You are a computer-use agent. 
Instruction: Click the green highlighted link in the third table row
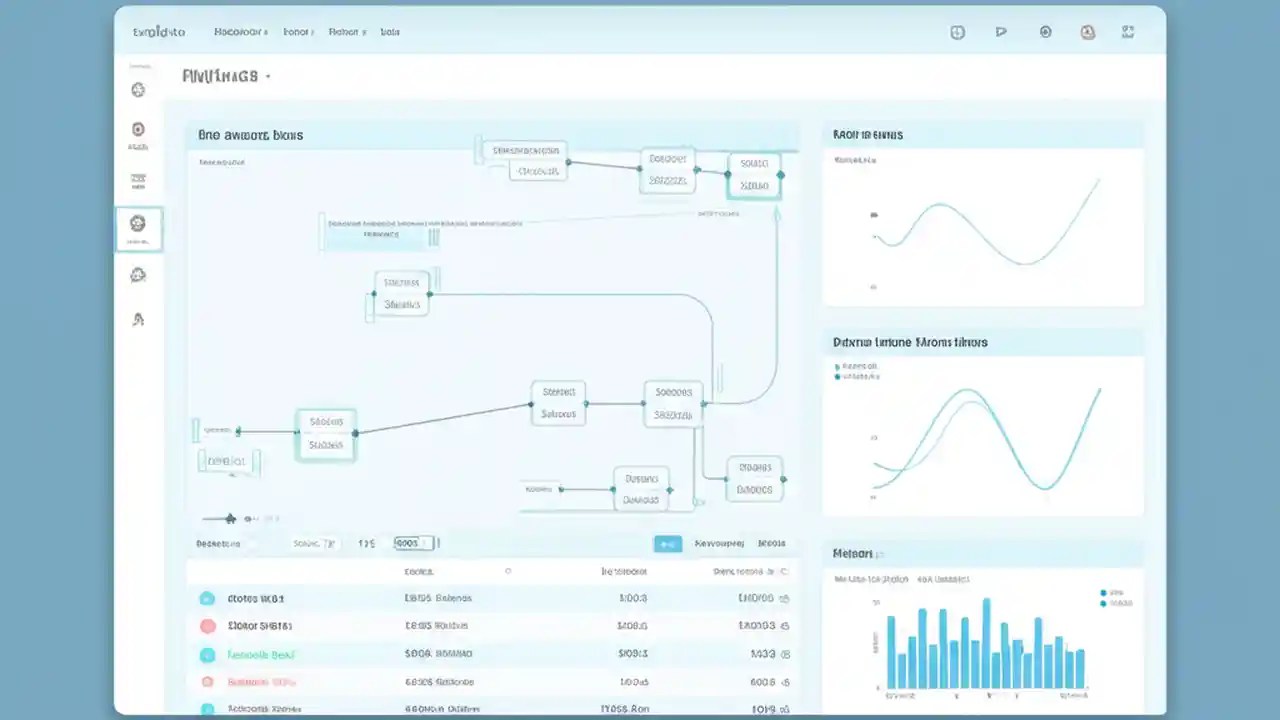coord(260,653)
